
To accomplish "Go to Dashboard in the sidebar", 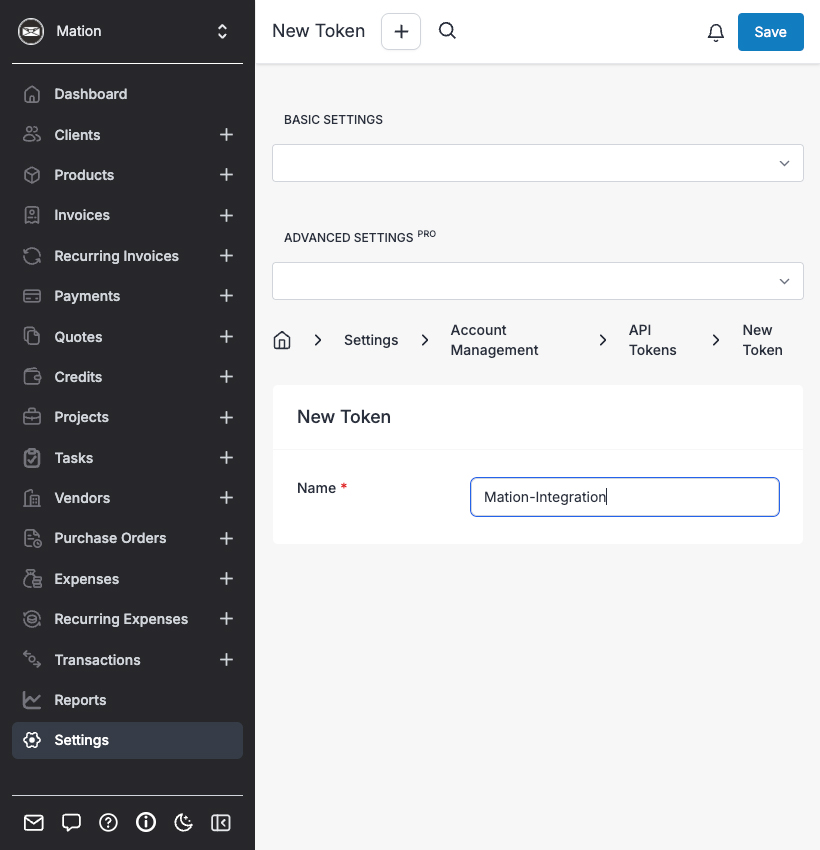I will pos(91,94).
